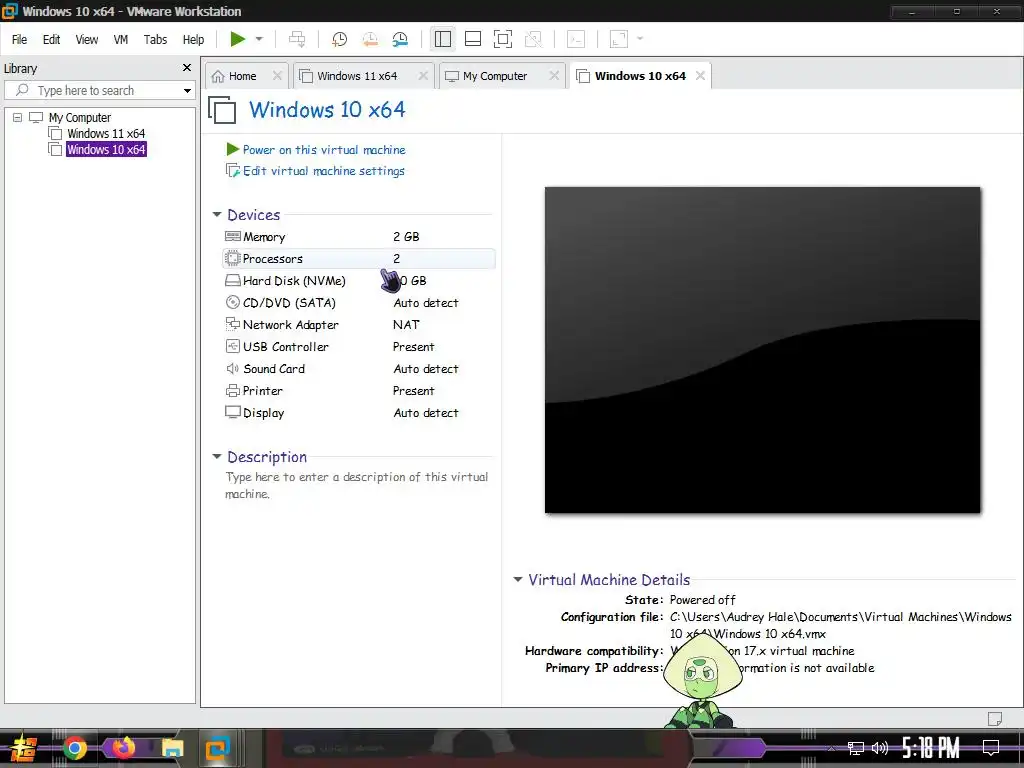Viewport: 1024px width, 768px height.
Task: Open Google Chrome from the taskbar
Action: click(75, 748)
